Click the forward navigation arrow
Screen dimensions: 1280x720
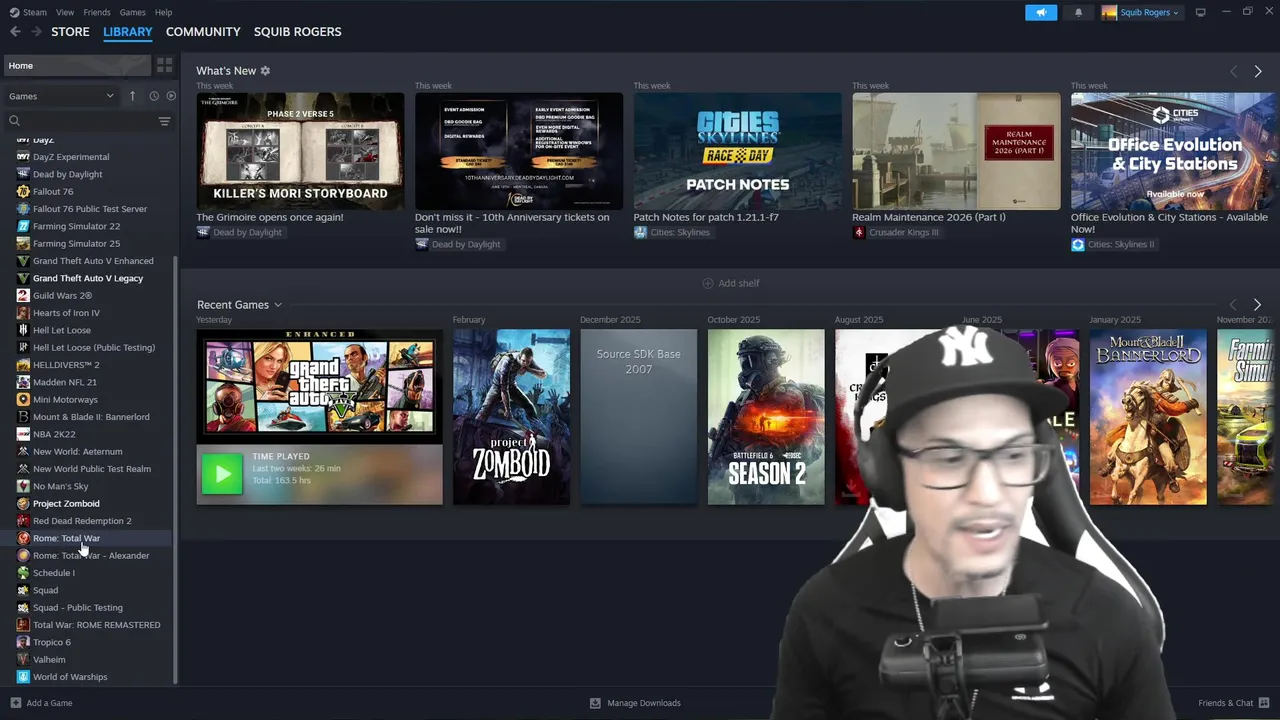coord(36,32)
